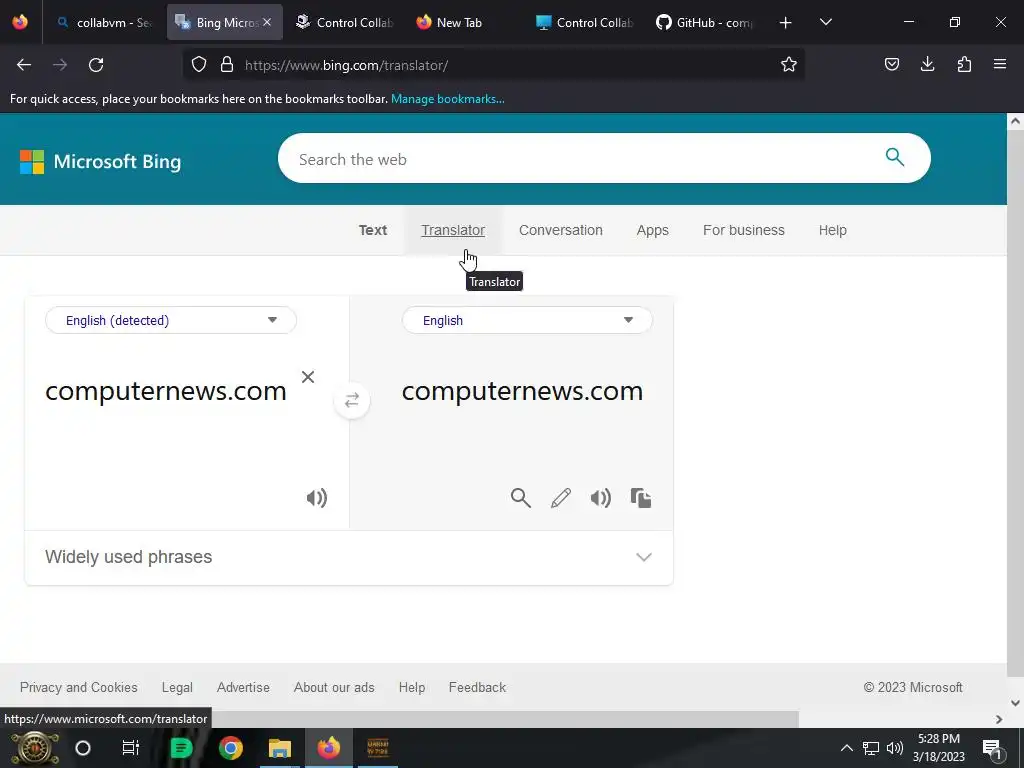List all tabs with the chevron

pyautogui.click(x=825, y=22)
